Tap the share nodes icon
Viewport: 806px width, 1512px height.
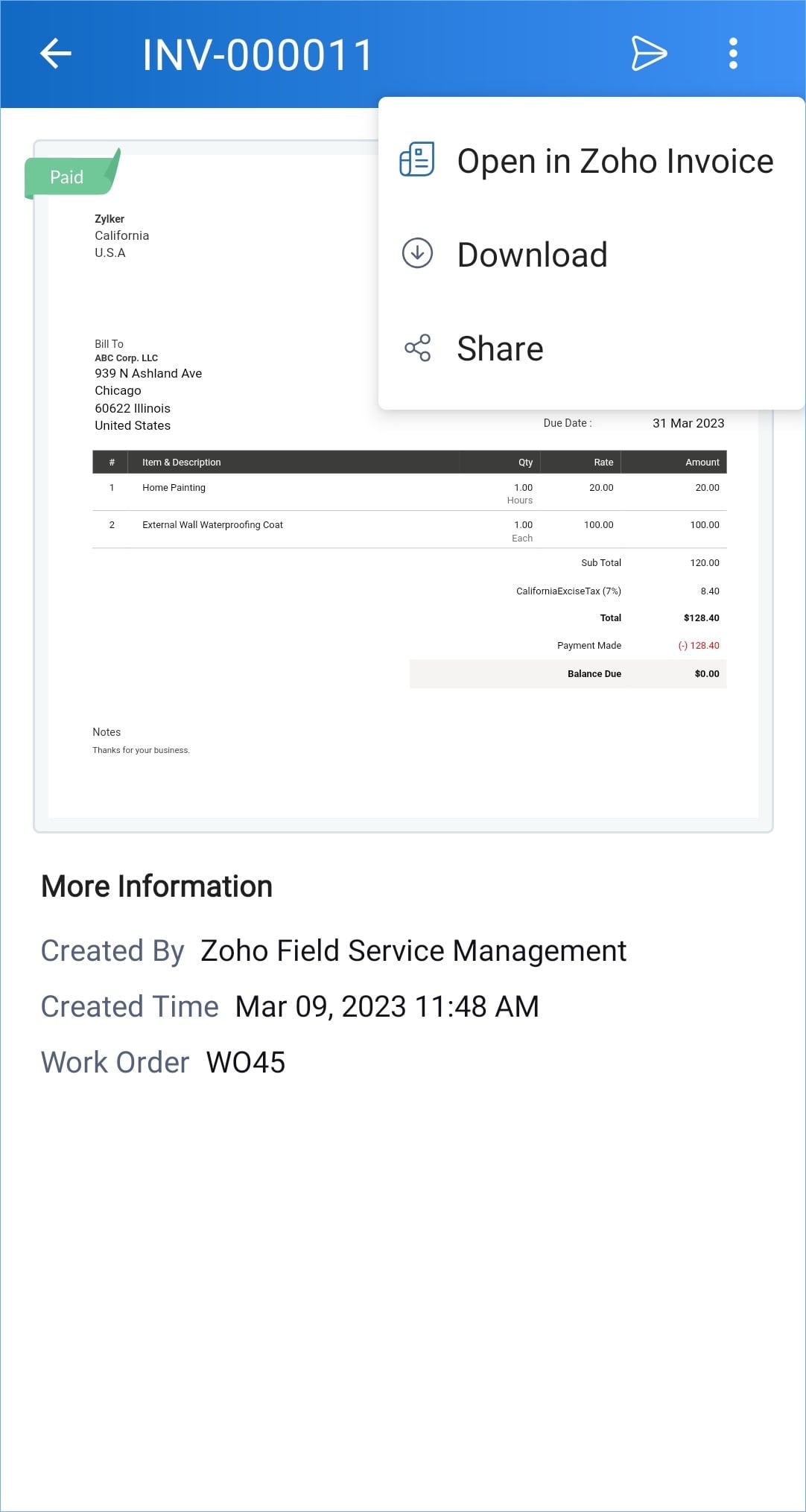coord(417,348)
